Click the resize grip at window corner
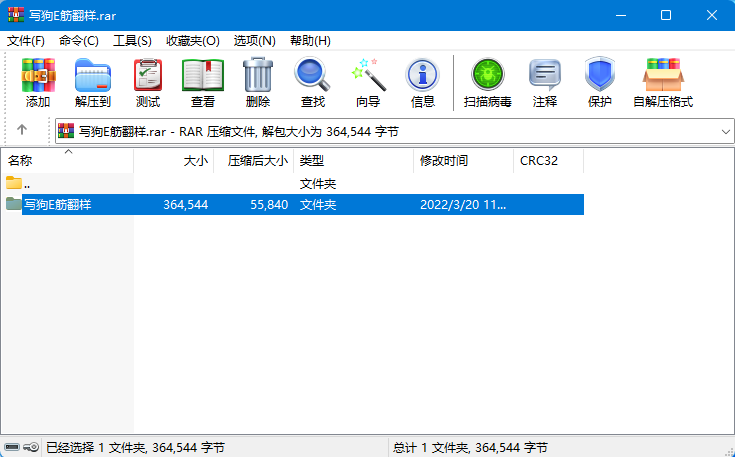The width and height of the screenshot is (735, 457). click(x=728, y=451)
